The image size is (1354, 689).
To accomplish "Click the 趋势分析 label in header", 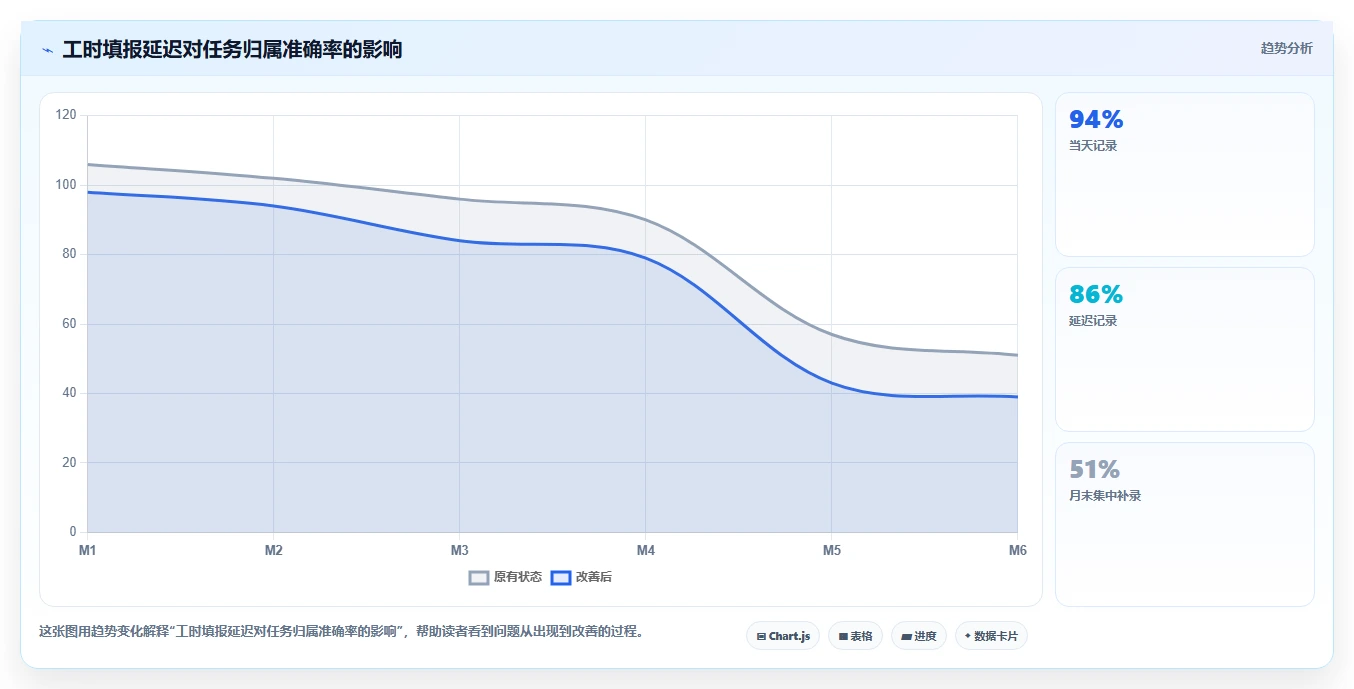I will (1286, 48).
